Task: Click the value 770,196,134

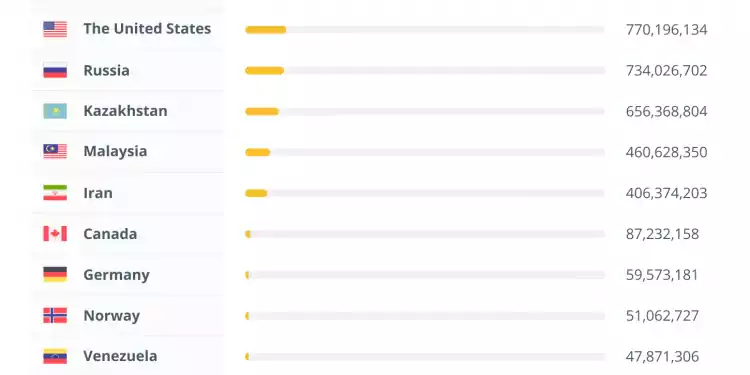Action: point(666,30)
